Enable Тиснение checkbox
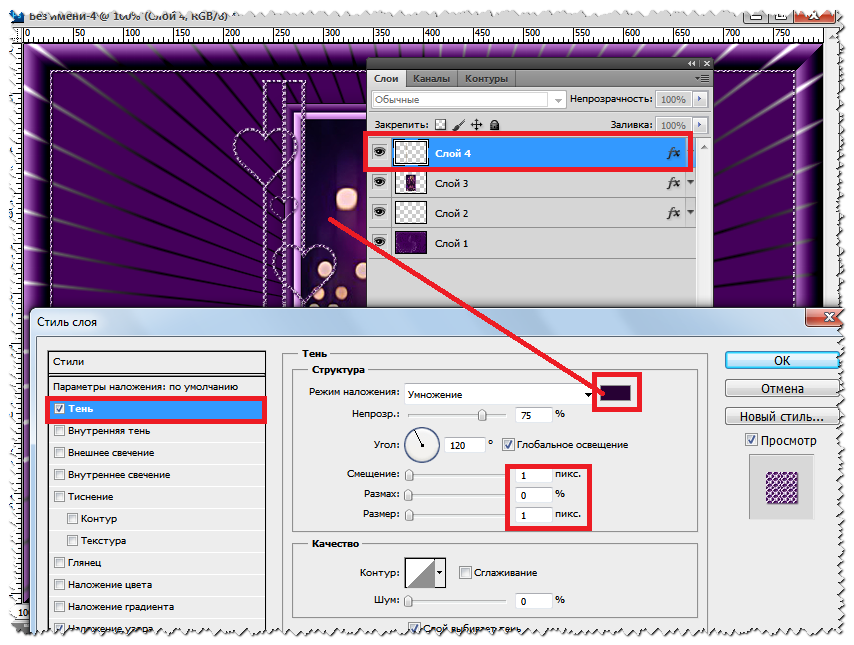Screen dimensions: 854x645 pyautogui.click(x=59, y=497)
